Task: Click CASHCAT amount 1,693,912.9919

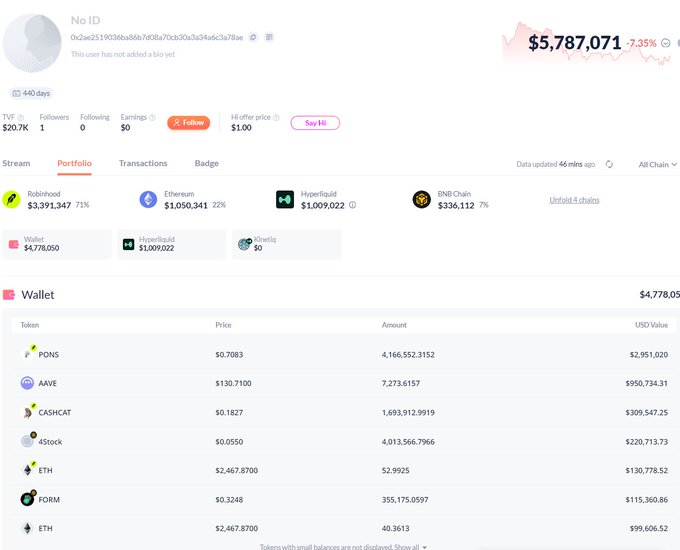Action: (x=408, y=412)
